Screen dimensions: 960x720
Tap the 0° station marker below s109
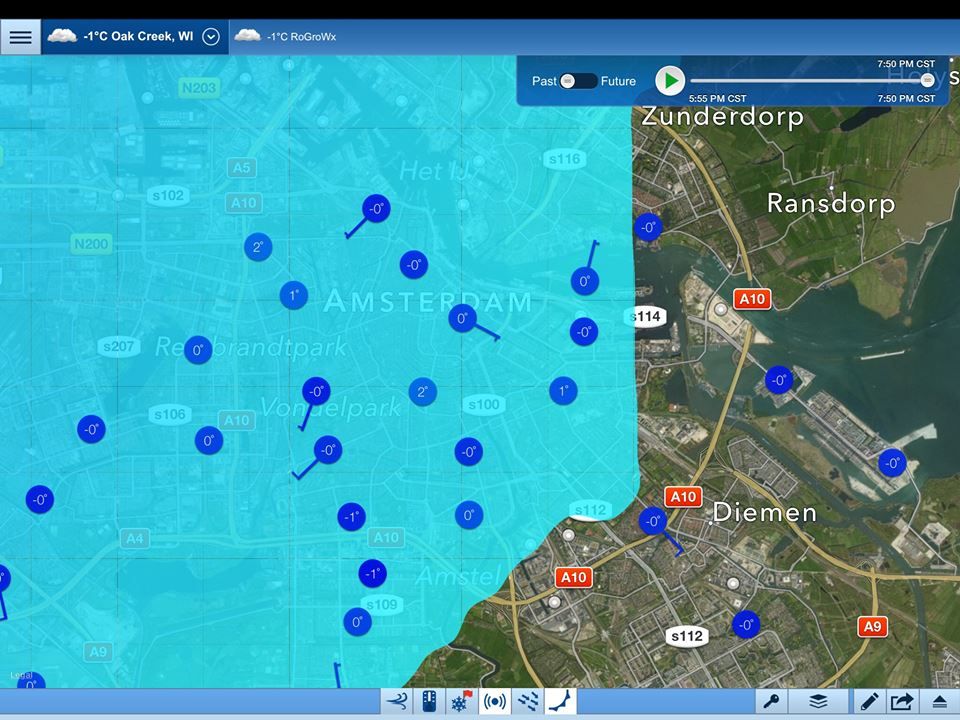358,622
